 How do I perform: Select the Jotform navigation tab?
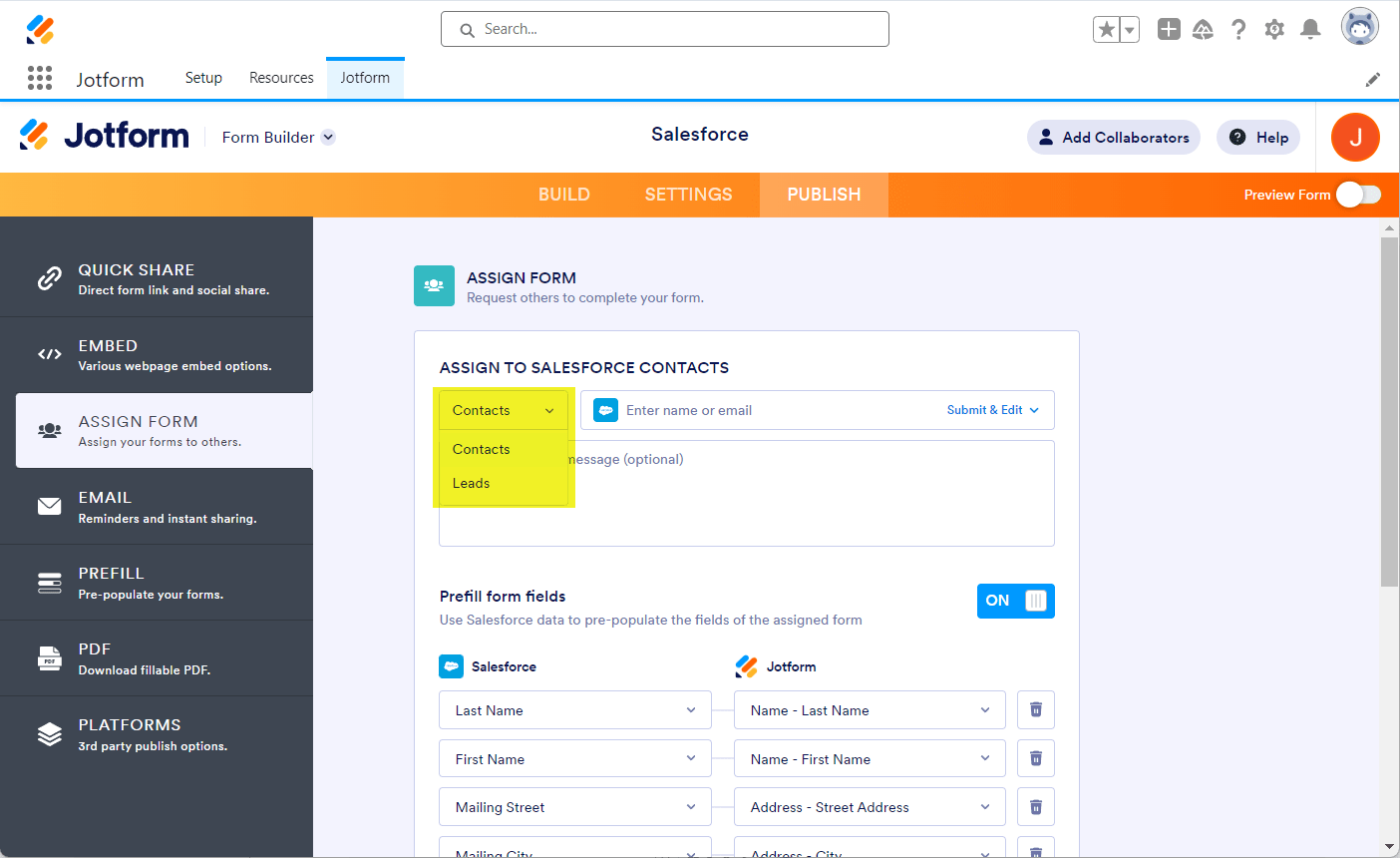(x=365, y=78)
